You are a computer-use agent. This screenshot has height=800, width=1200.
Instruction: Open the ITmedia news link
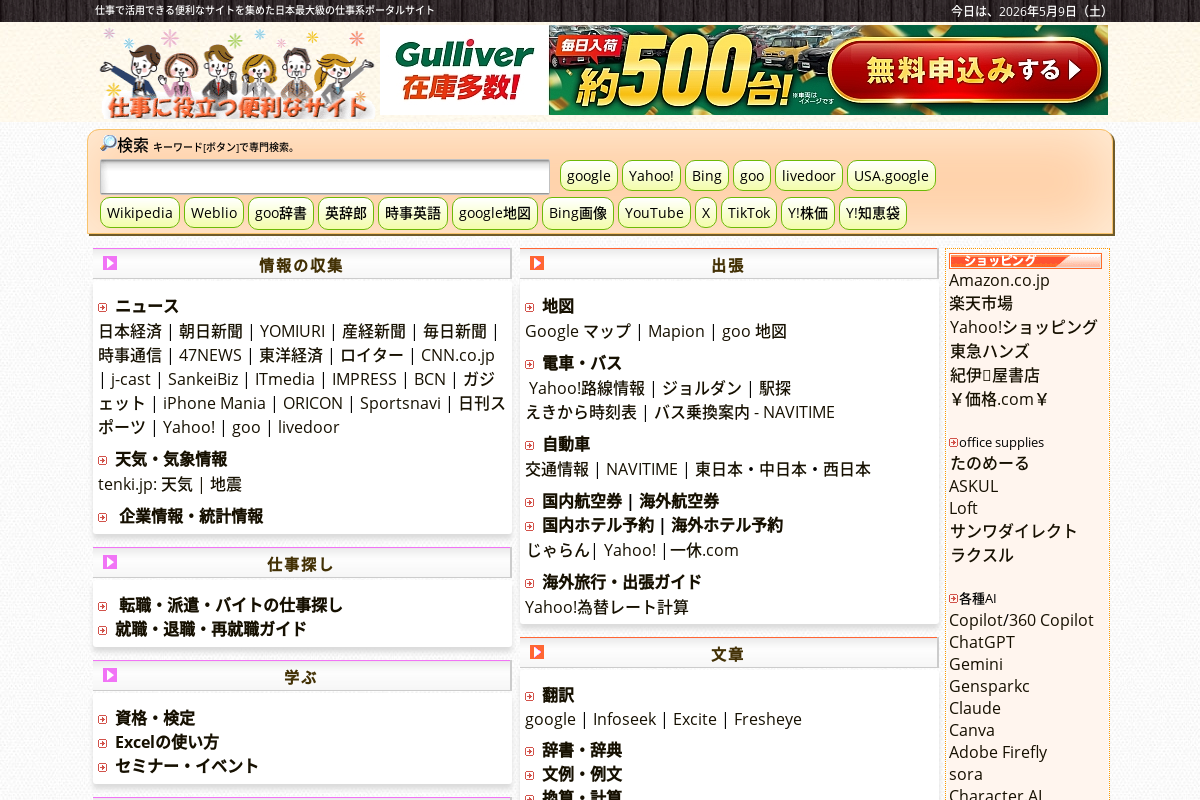click(285, 379)
